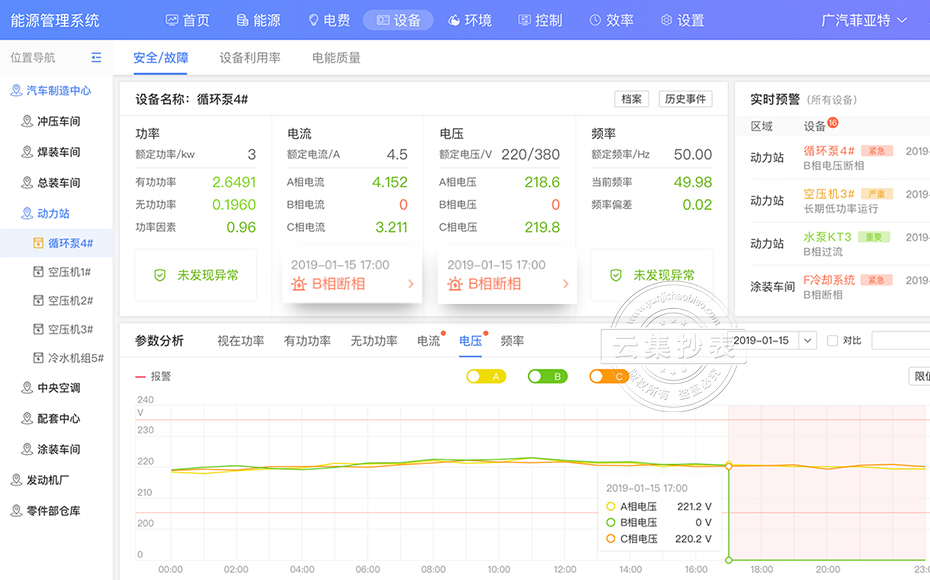Enable the 对比 comparison checkbox

tap(833, 341)
